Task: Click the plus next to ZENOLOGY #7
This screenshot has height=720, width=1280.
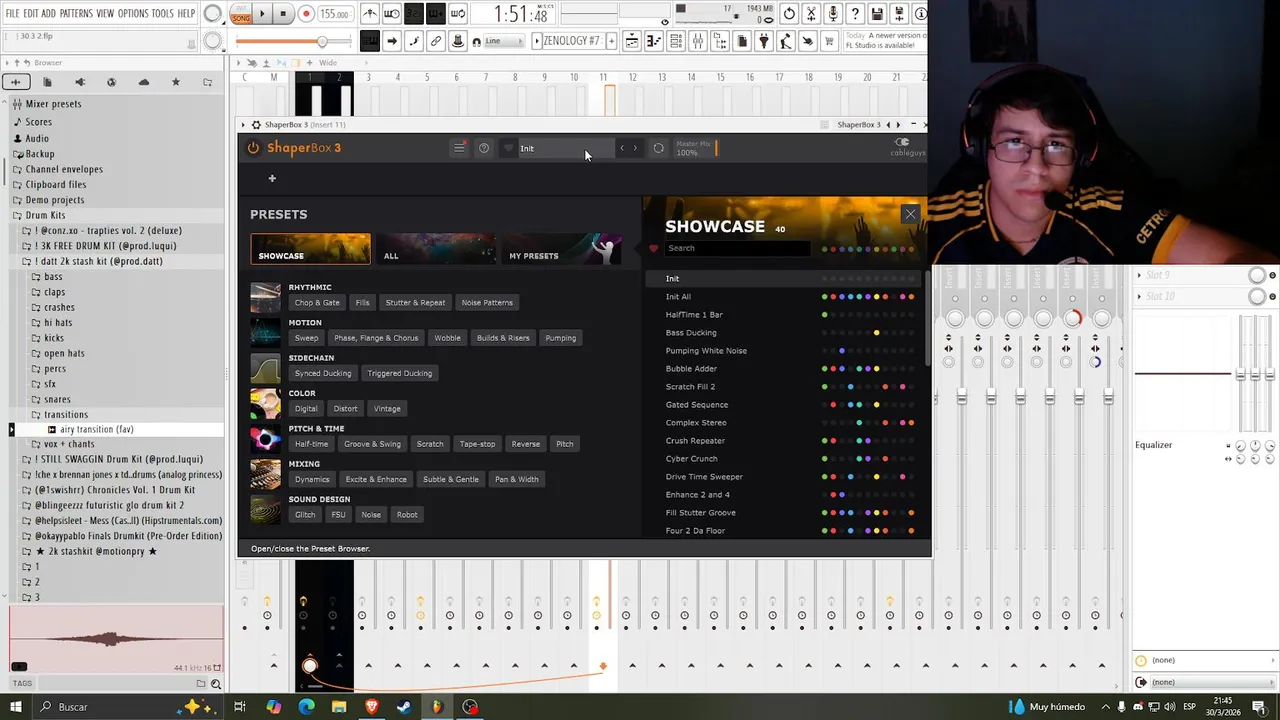Action: (x=610, y=41)
